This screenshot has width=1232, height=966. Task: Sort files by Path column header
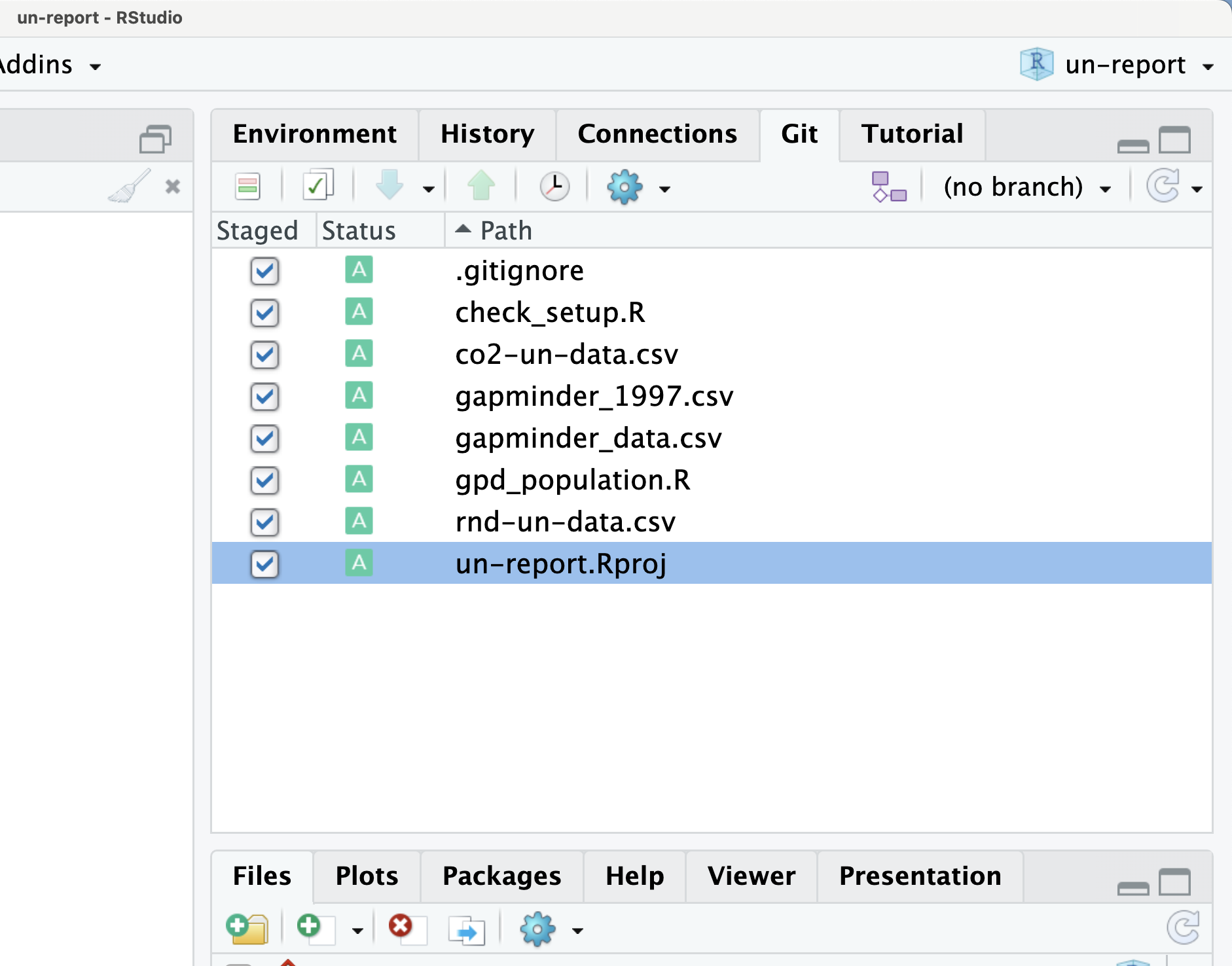[505, 230]
